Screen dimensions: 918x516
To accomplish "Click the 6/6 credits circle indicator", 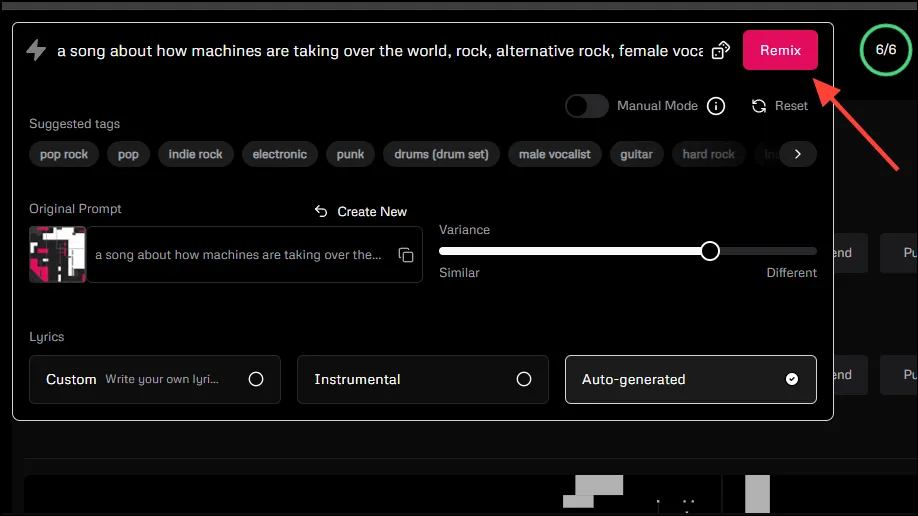I will click(886, 50).
